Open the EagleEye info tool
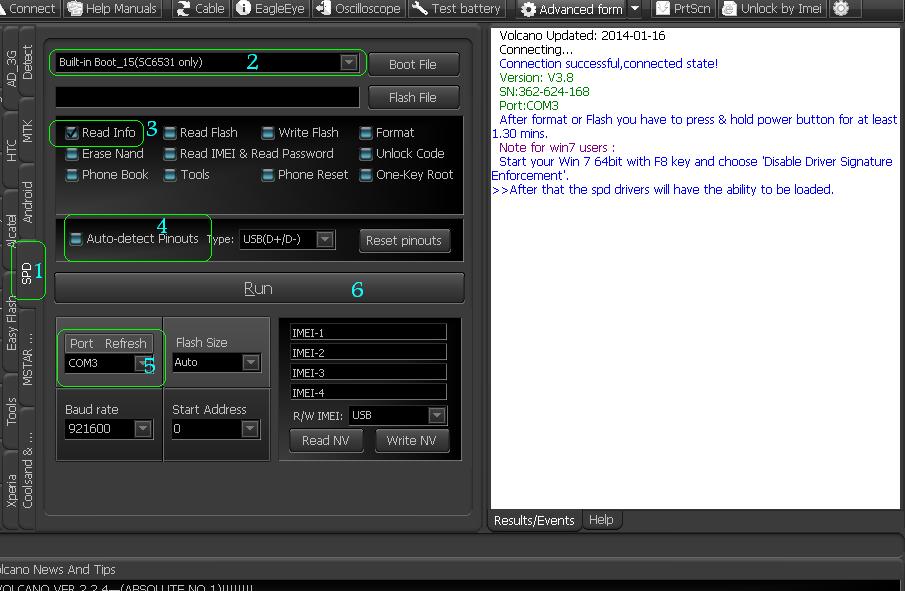905x591 pixels. point(271,9)
